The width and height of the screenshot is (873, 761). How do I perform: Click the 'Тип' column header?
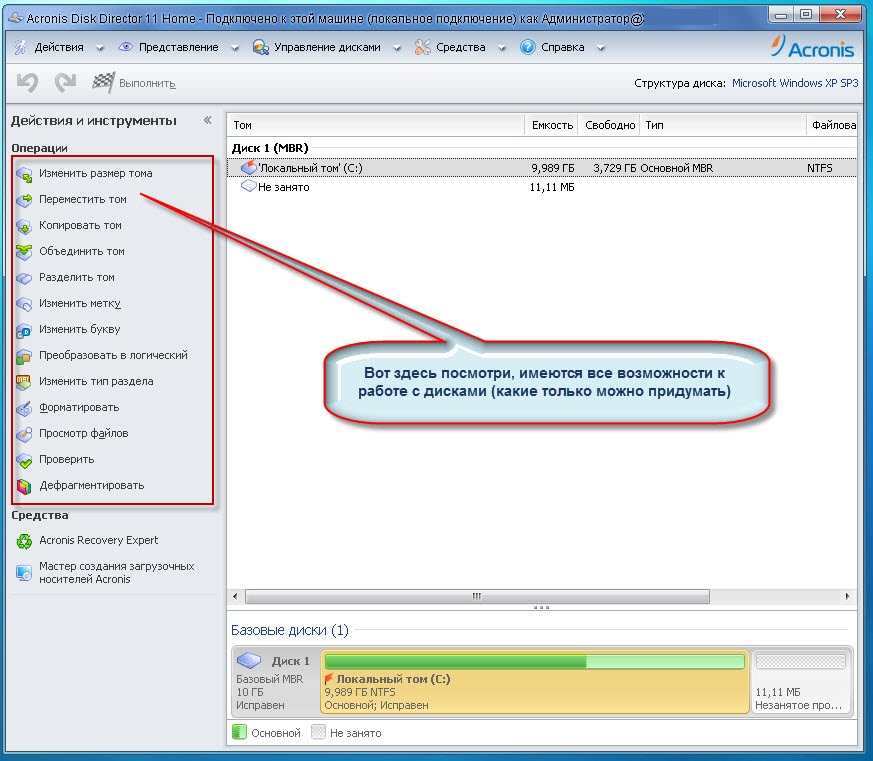[723, 125]
